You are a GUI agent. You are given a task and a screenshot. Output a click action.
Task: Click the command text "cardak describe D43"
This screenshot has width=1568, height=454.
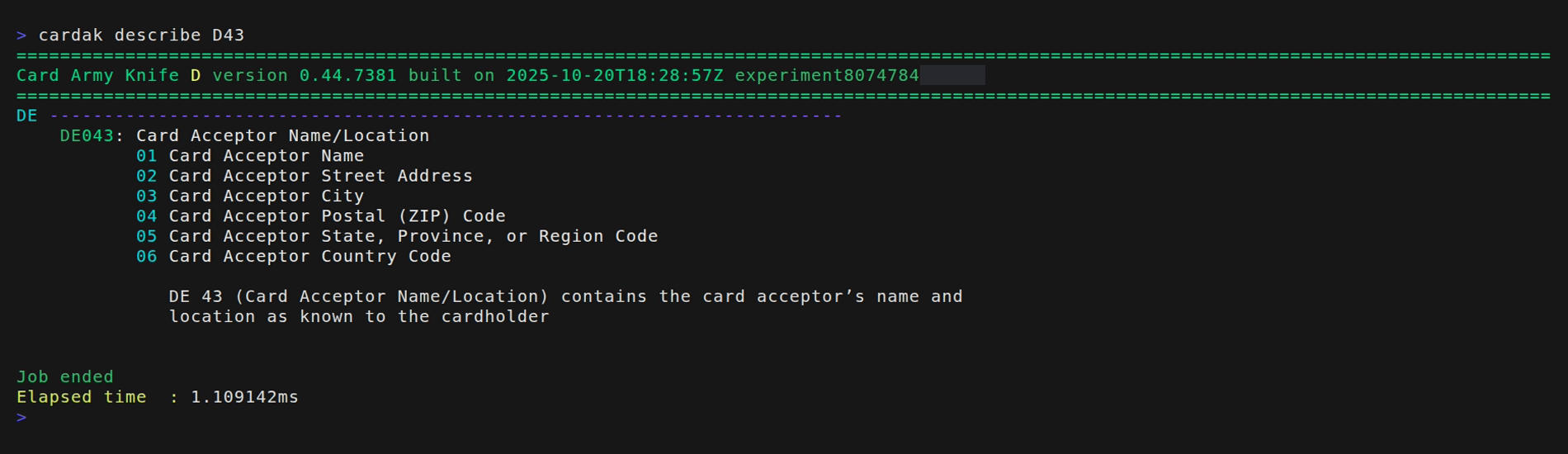coord(141,35)
